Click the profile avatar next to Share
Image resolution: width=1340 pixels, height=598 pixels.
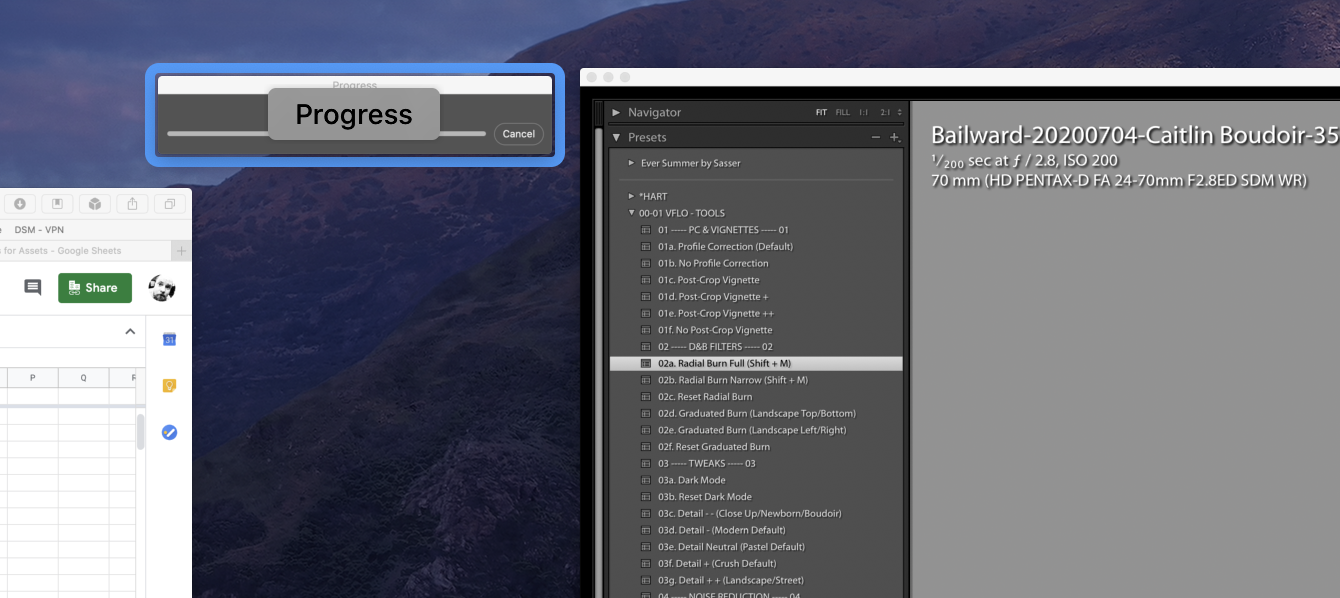(163, 287)
